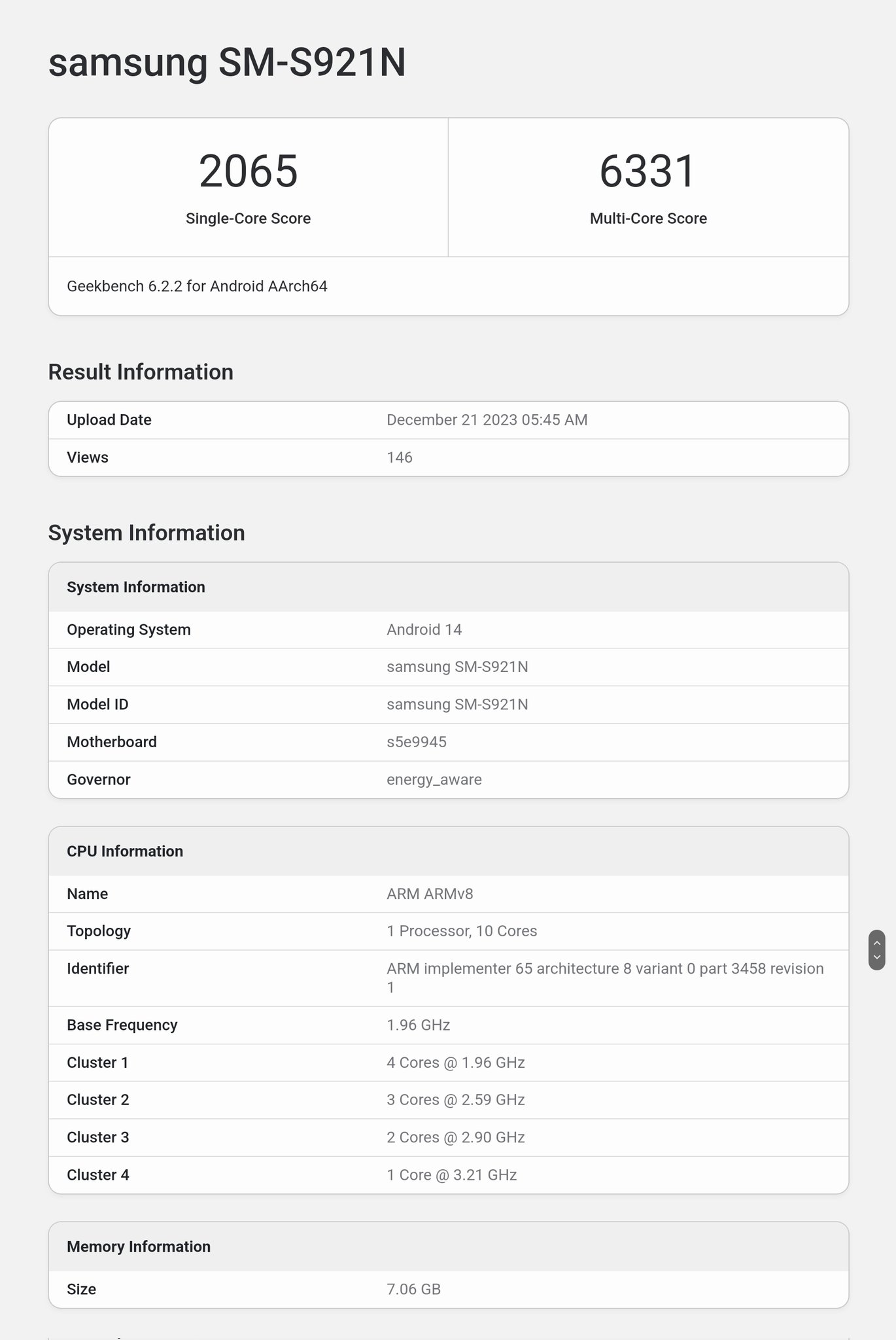Click the 'Memory Information' table header
This screenshot has height=1340, width=896.
point(139,1247)
